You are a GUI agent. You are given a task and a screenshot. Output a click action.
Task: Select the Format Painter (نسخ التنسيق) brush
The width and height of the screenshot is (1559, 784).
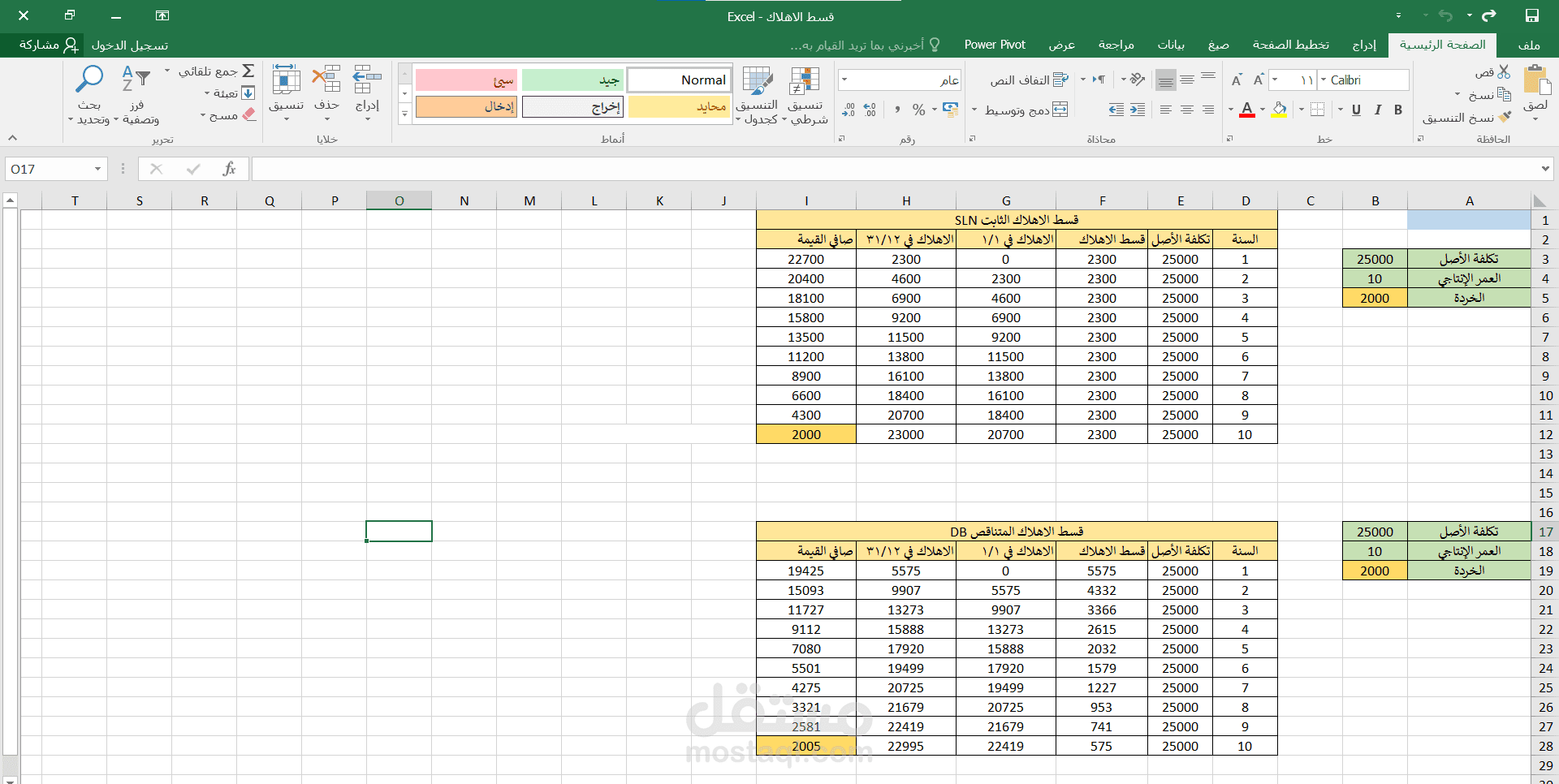click(1505, 117)
